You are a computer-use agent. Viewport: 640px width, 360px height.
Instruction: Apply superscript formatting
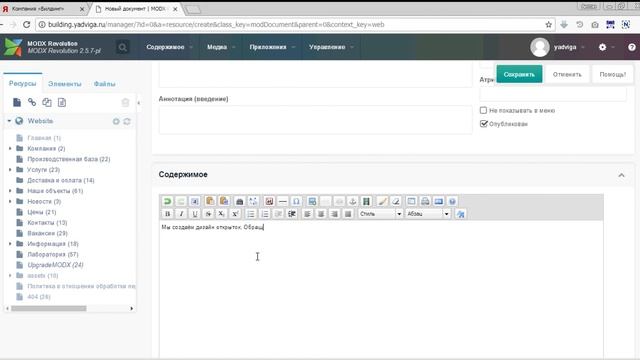point(235,214)
